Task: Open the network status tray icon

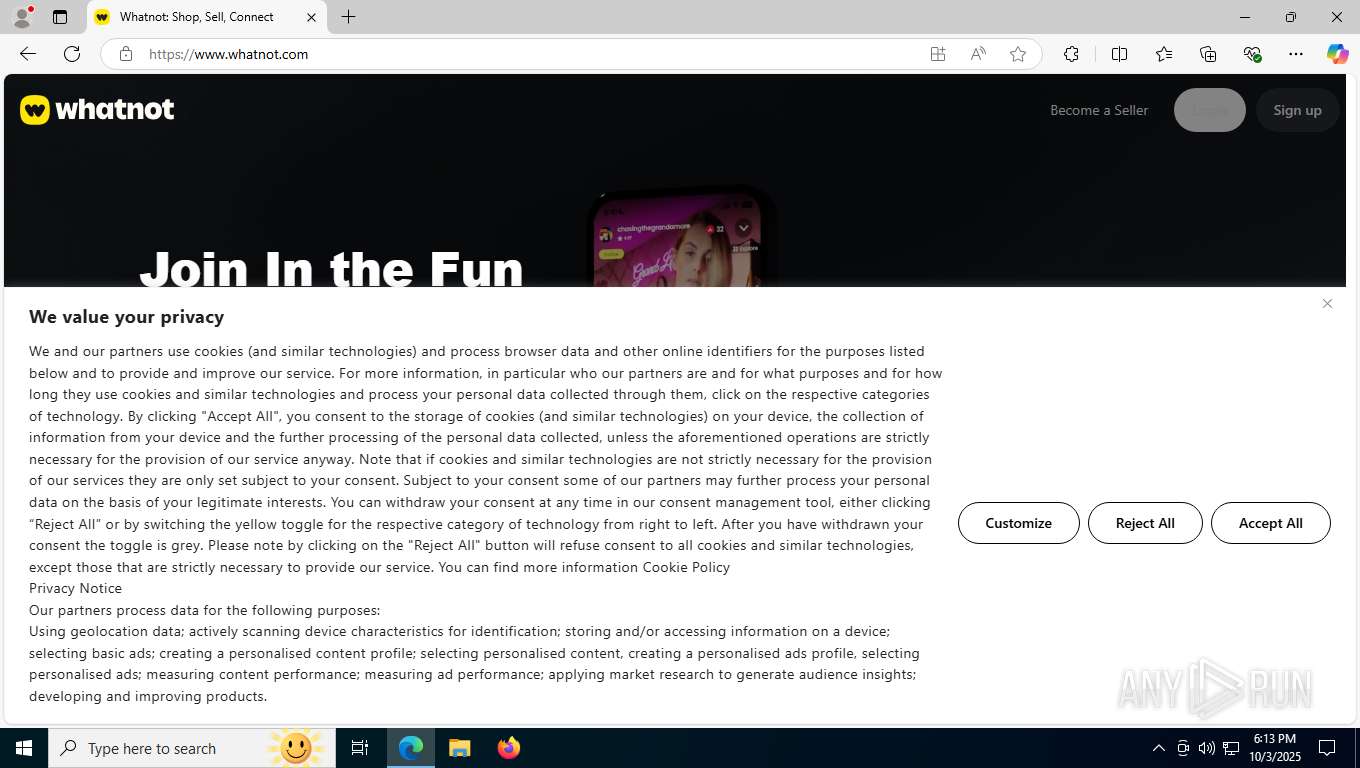Action: (1231, 748)
